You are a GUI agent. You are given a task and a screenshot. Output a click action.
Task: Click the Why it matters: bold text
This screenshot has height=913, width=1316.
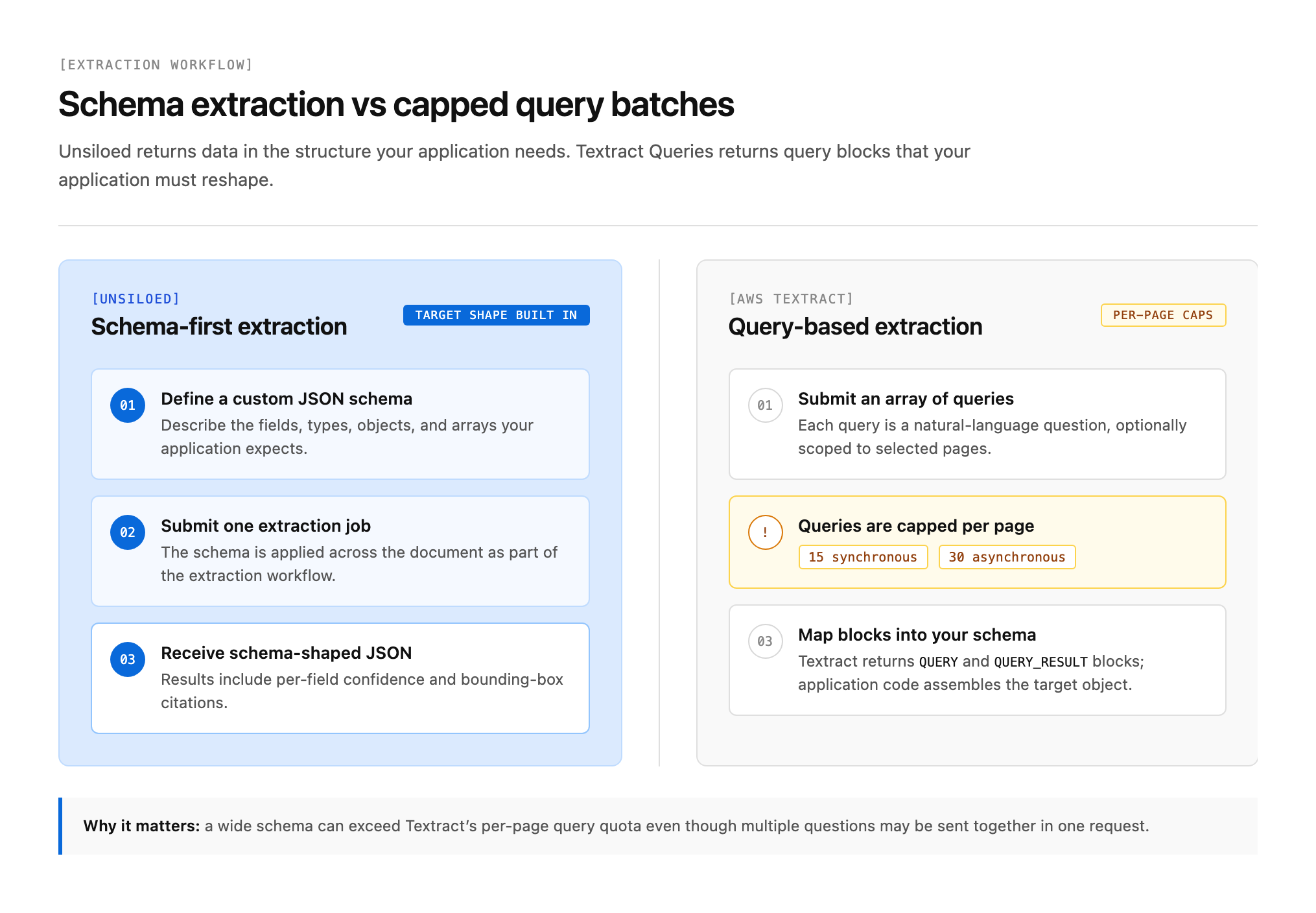click(x=141, y=826)
